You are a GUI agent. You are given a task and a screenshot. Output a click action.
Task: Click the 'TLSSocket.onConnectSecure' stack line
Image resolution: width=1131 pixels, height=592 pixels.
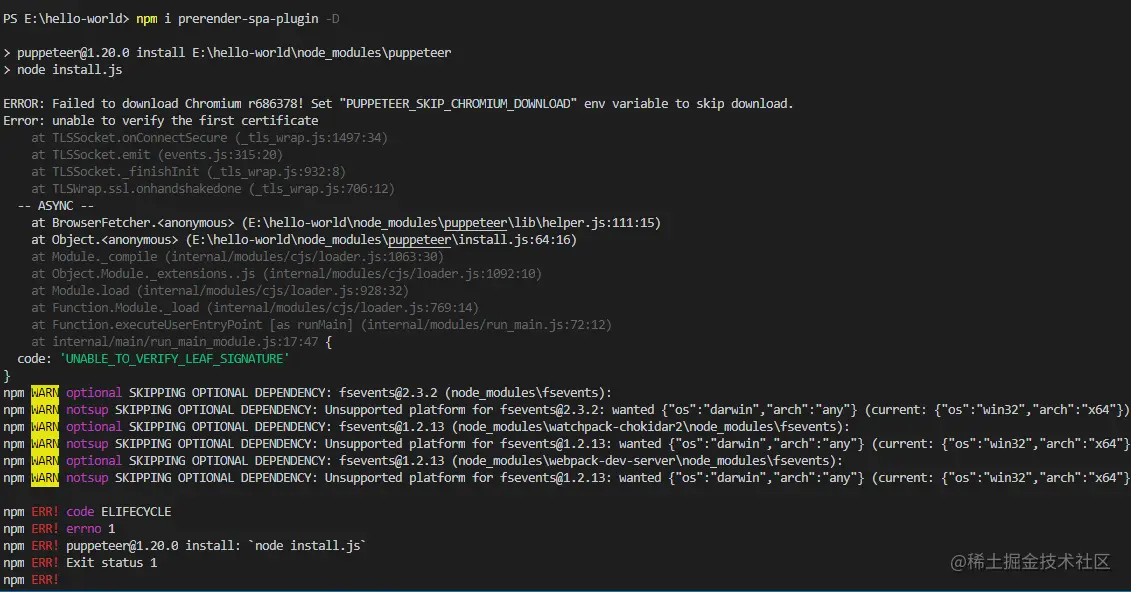[x=209, y=138]
